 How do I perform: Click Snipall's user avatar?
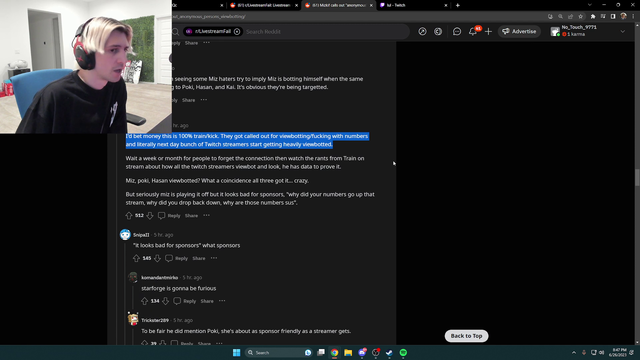click(x=125, y=235)
